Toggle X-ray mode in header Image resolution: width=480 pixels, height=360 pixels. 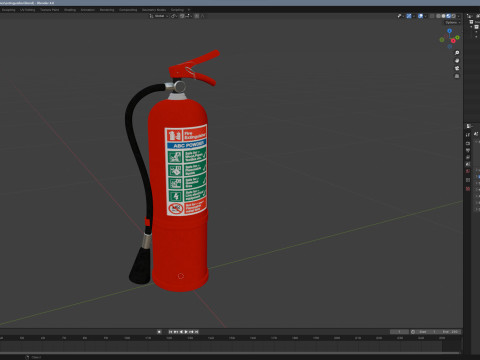pos(432,16)
